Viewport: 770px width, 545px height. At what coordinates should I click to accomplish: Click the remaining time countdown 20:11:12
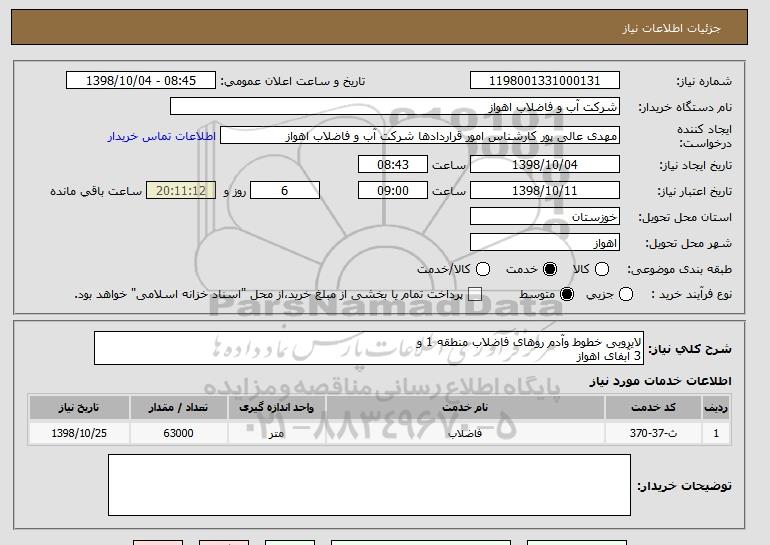tap(181, 191)
